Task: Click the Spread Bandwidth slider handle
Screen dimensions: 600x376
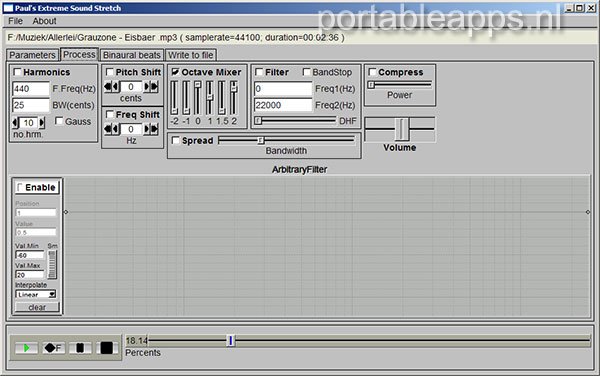Action: click(x=261, y=140)
